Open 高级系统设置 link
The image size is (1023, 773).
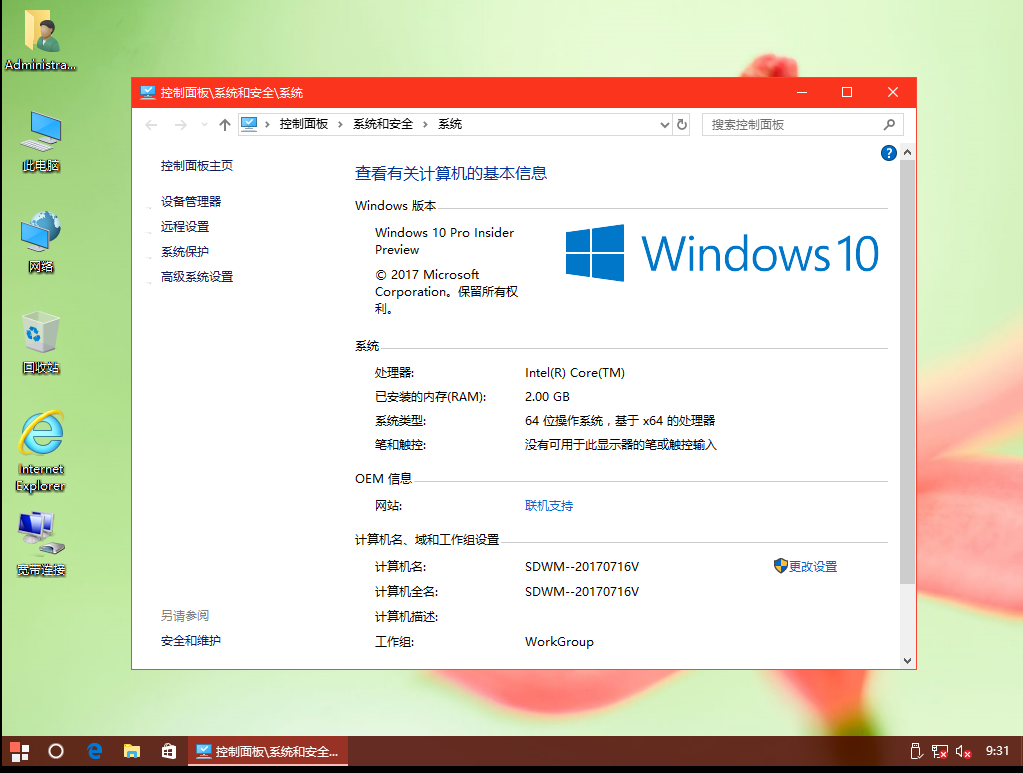point(197,277)
